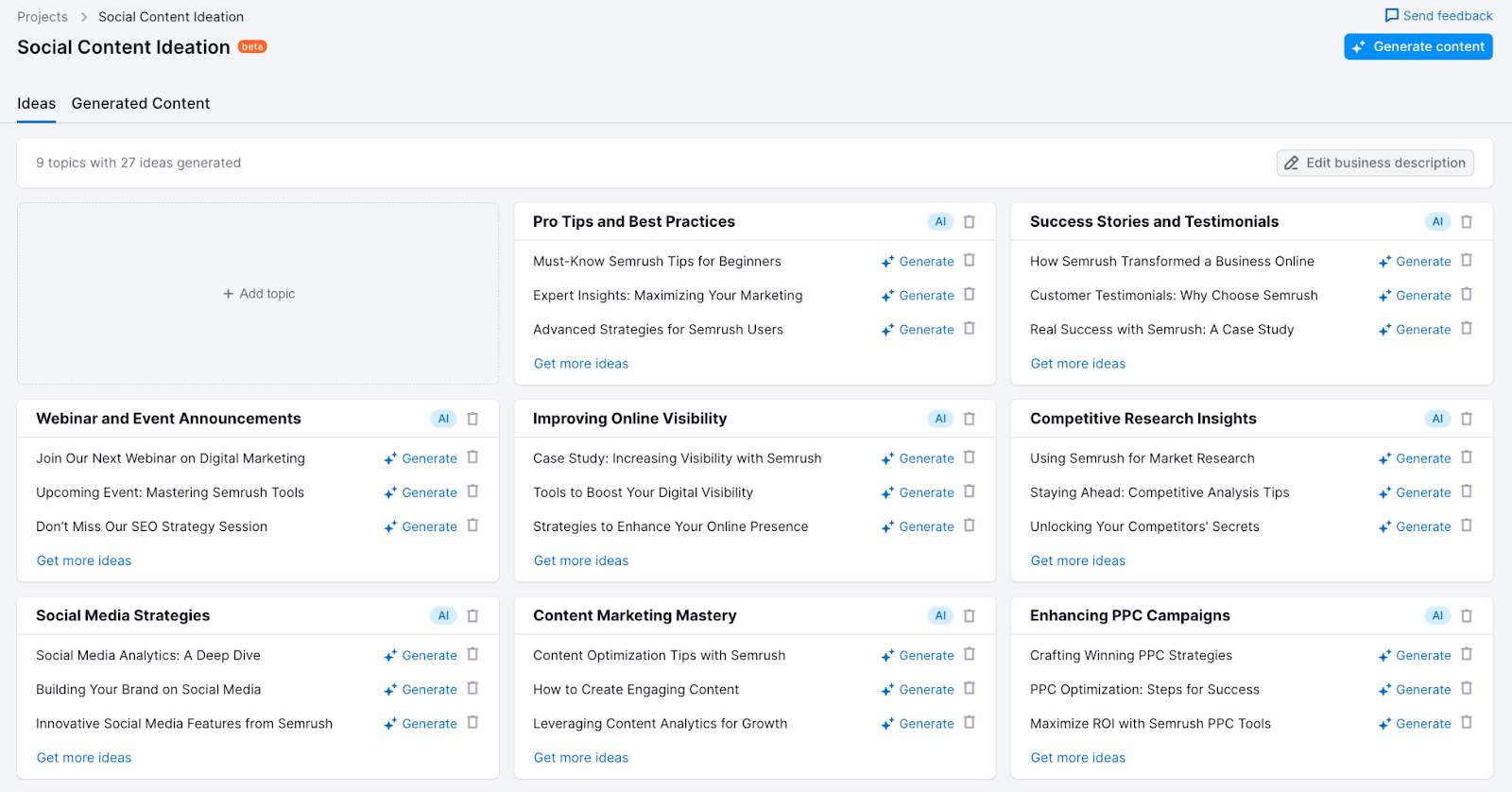Get more ideas for Webinar and Event Announcements
1512x792 pixels.
click(84, 560)
